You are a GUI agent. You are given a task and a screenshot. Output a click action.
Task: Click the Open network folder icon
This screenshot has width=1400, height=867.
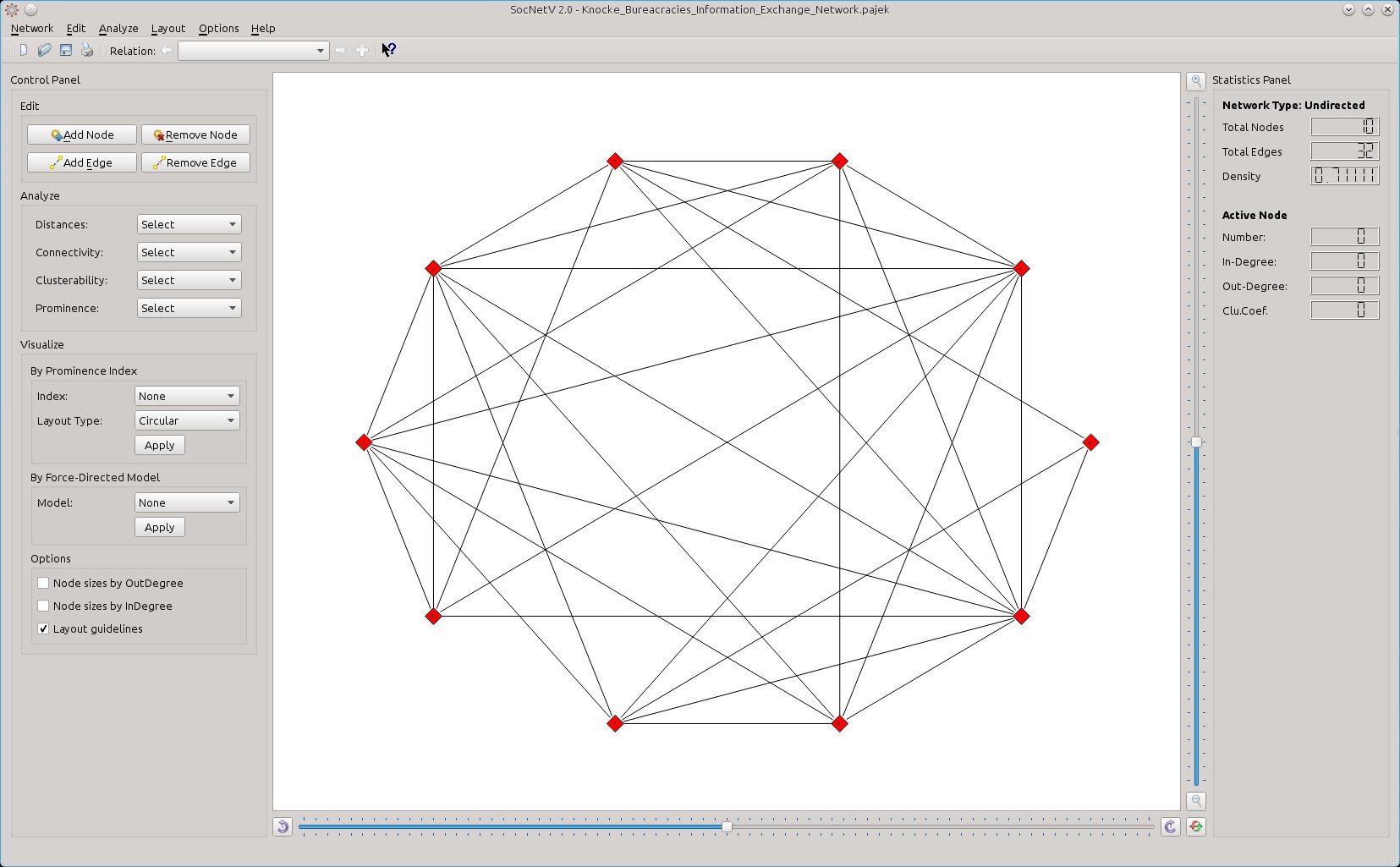coord(45,51)
